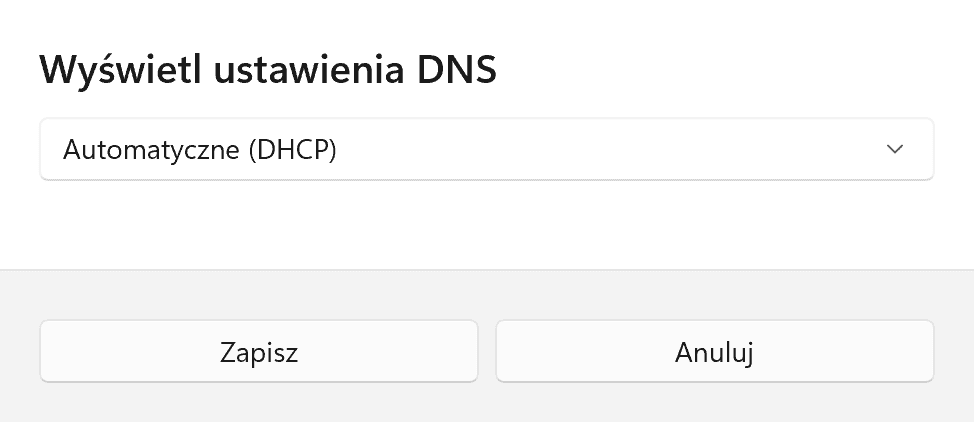This screenshot has width=974, height=422.
Task: Save DNS settings with Zapisz
Action: (x=259, y=351)
